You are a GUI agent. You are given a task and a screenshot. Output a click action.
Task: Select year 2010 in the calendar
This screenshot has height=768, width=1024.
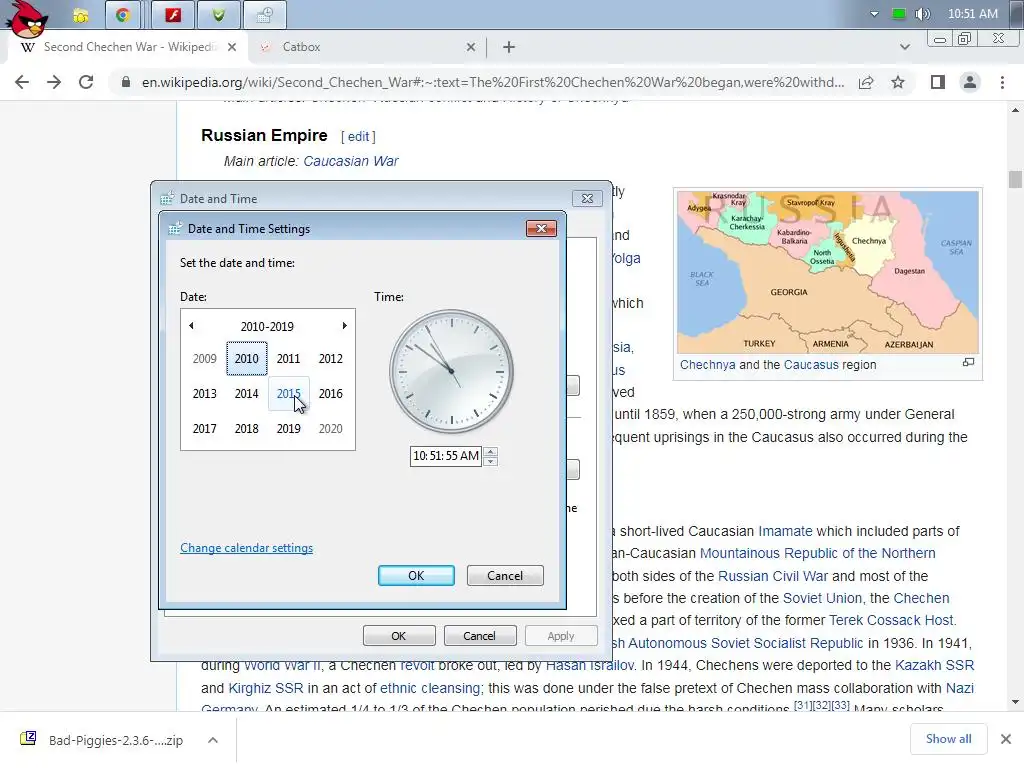coord(247,359)
